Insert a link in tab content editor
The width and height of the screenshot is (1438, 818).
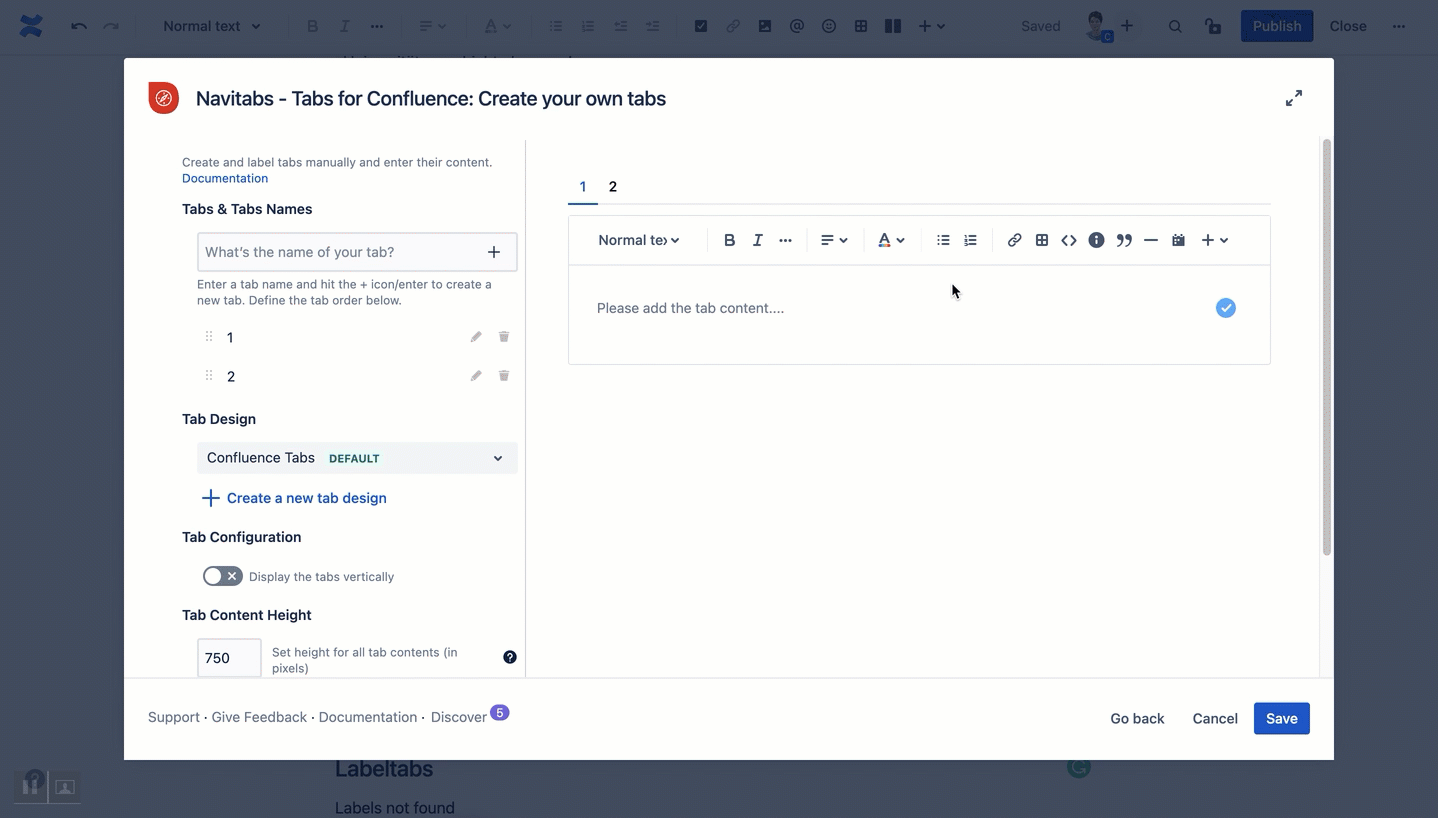[1014, 240]
